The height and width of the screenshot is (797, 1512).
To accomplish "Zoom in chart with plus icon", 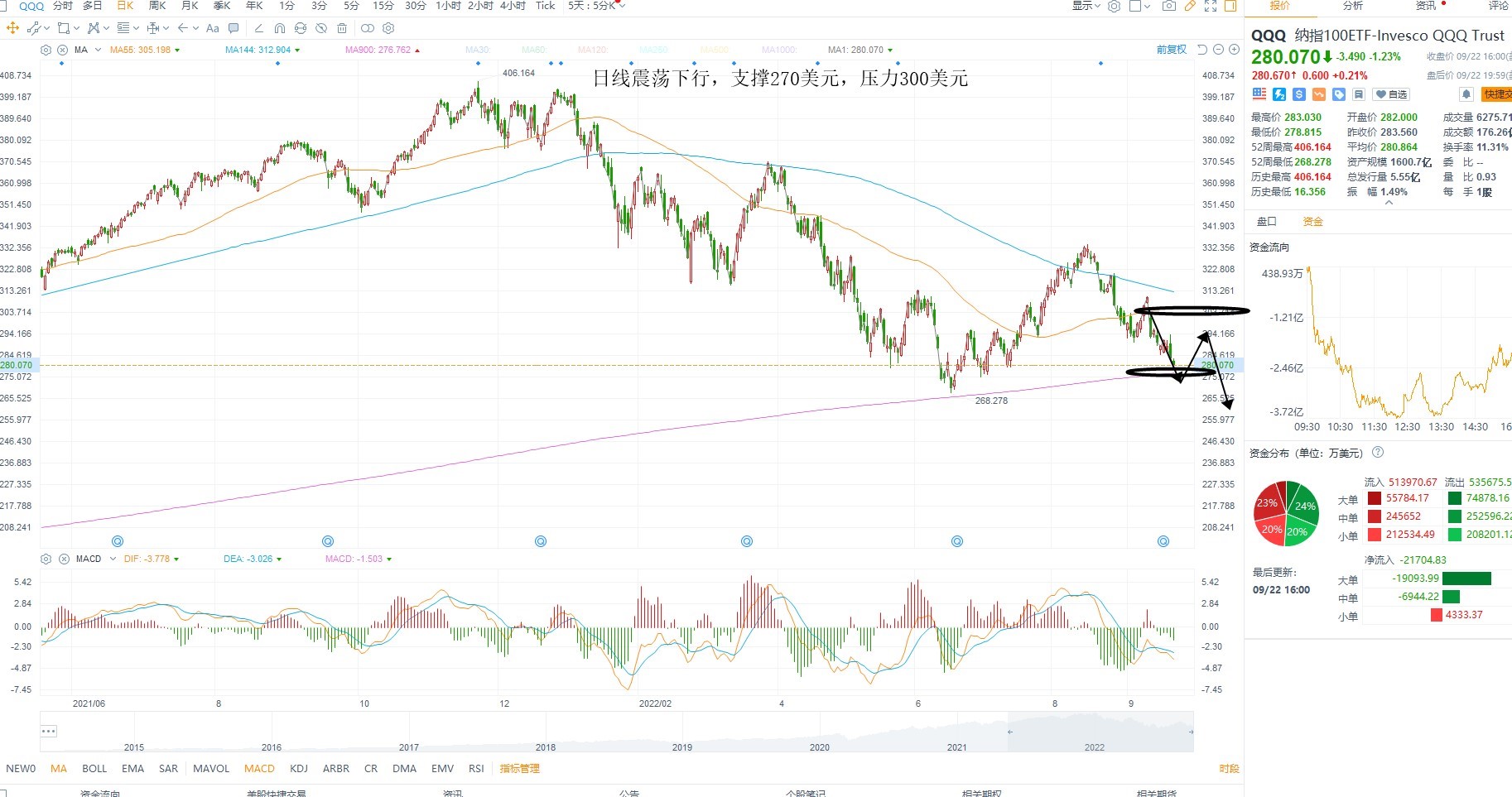I will 1234,50.
